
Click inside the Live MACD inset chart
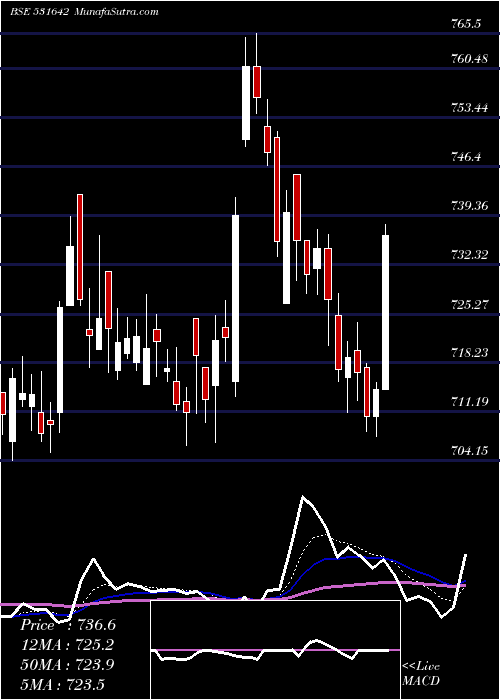(x=275, y=650)
